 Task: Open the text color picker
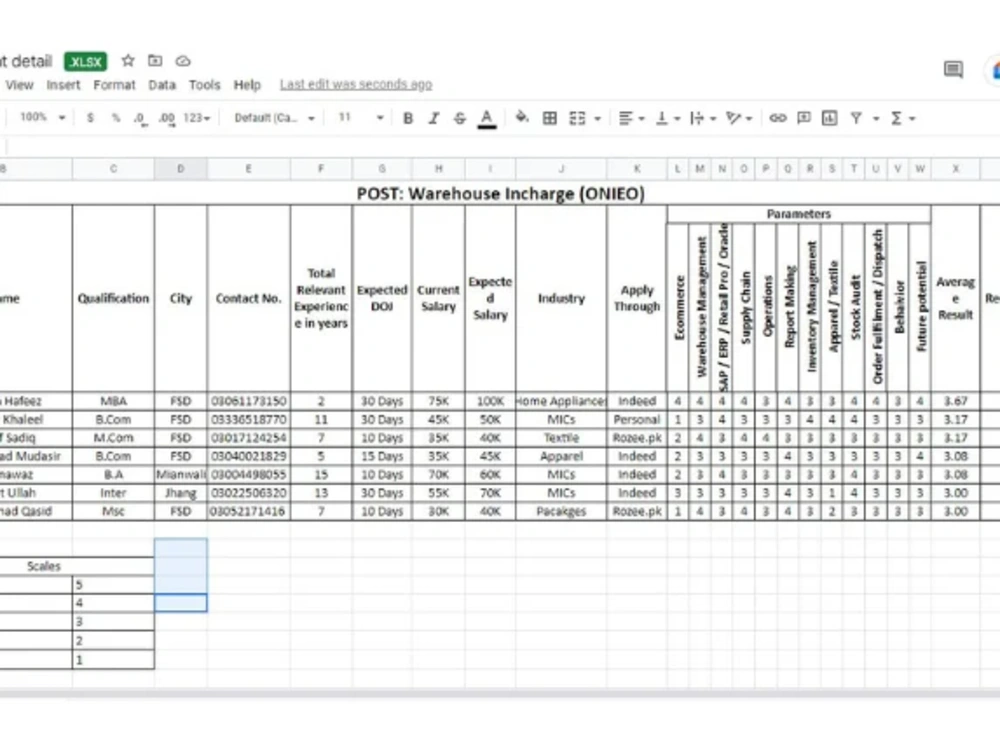[x=487, y=119]
